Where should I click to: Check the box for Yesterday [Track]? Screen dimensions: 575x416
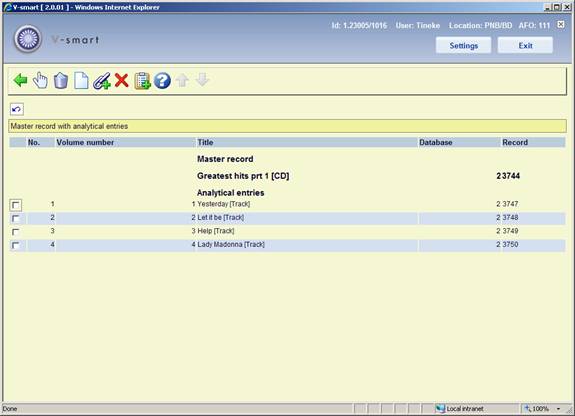click(16, 205)
